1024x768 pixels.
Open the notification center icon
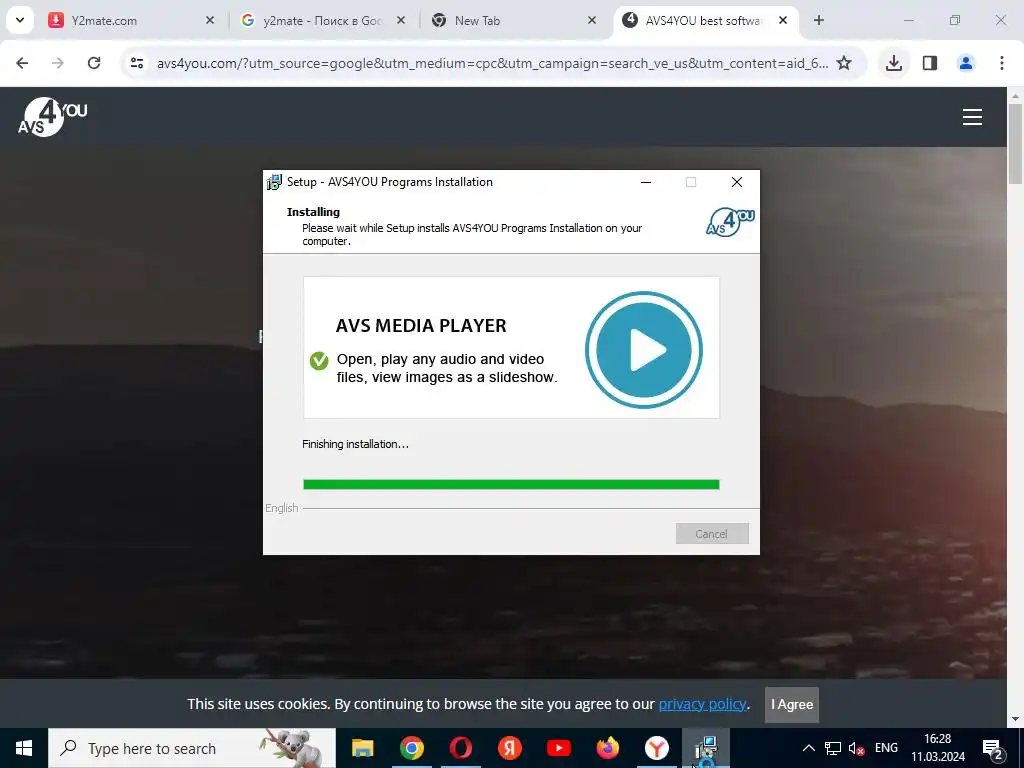[x=993, y=748]
